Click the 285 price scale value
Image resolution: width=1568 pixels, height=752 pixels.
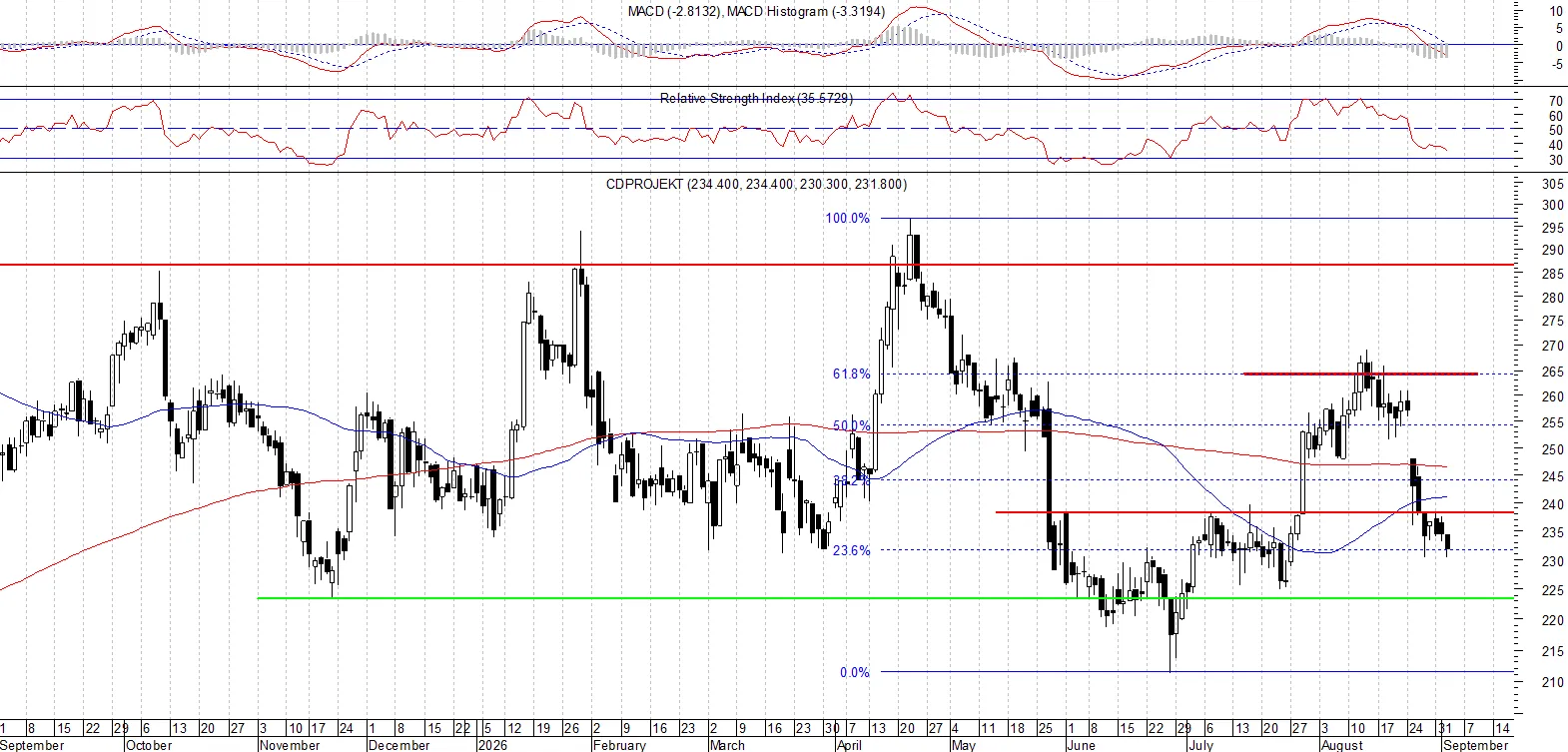[1553, 275]
